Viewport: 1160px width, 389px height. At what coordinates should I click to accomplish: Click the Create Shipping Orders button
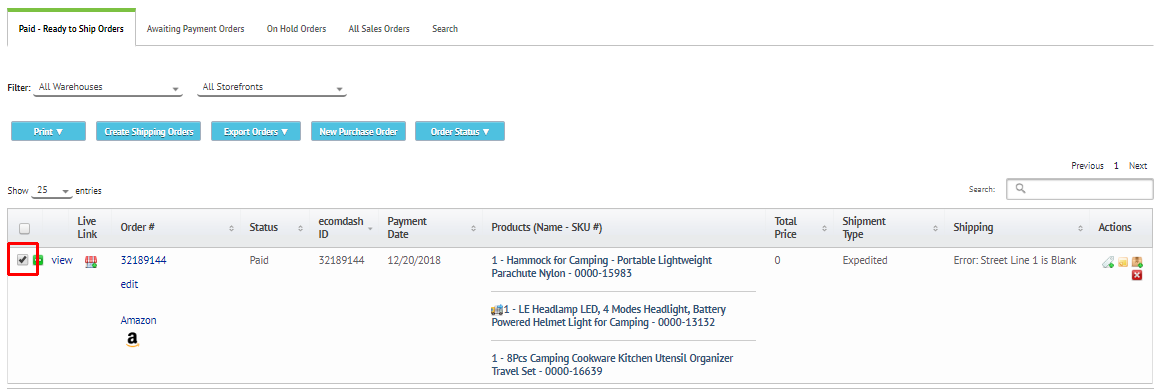[x=149, y=132]
